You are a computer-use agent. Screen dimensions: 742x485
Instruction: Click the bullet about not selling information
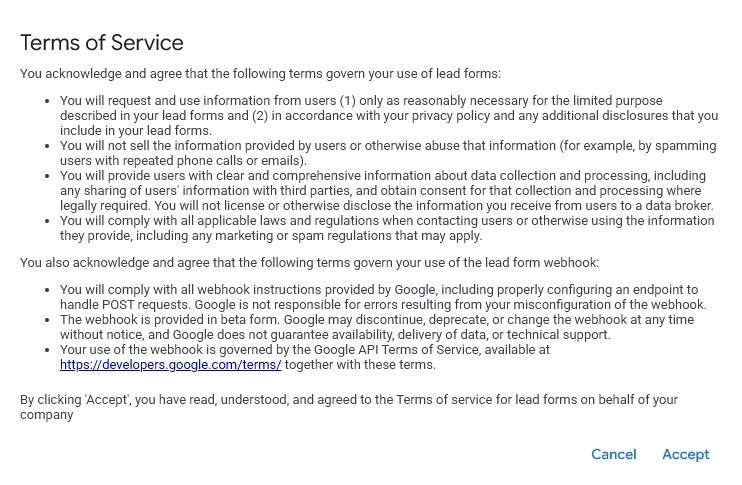(388, 153)
